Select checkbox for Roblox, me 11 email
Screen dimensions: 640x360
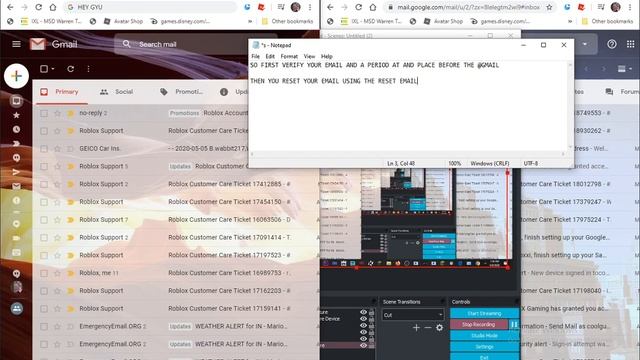click(44, 273)
